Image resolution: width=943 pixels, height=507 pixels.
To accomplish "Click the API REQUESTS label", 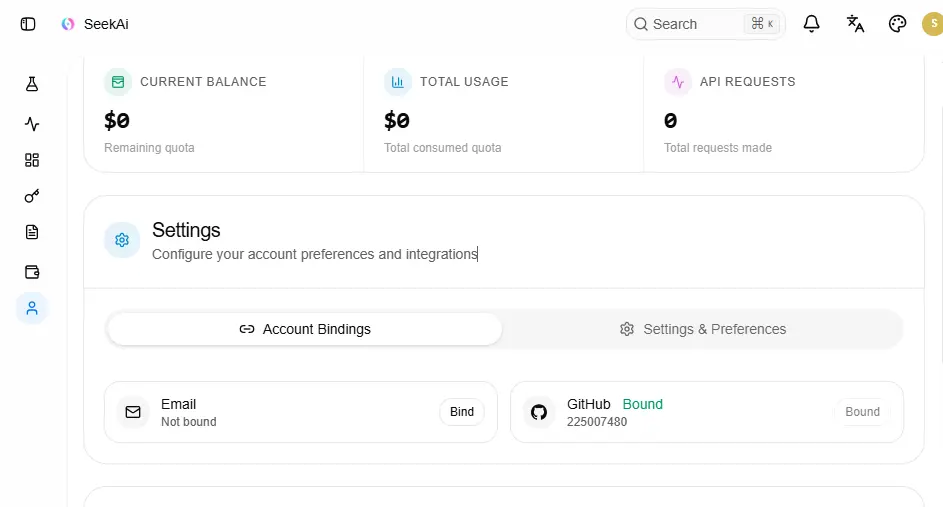I will pos(747,82).
